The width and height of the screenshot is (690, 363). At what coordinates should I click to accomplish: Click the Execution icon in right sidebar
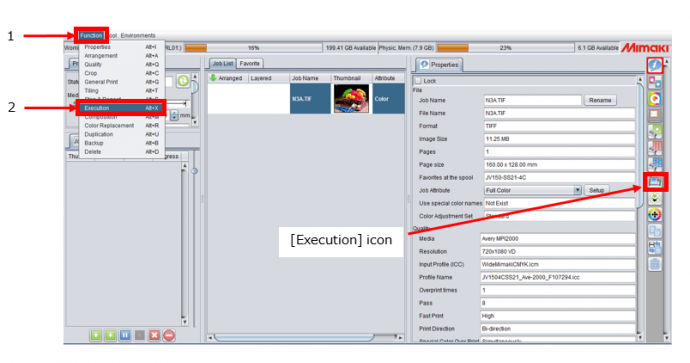point(655,182)
